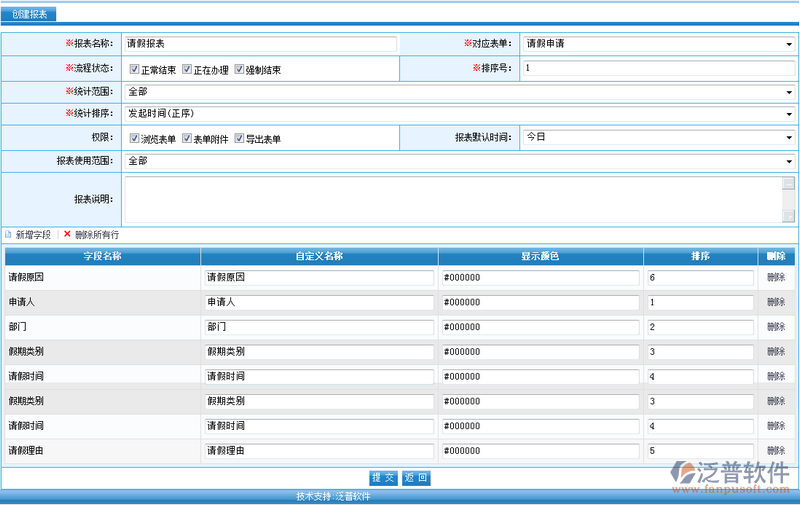
Task: Delete the 申请人 field row
Action: coord(776,303)
